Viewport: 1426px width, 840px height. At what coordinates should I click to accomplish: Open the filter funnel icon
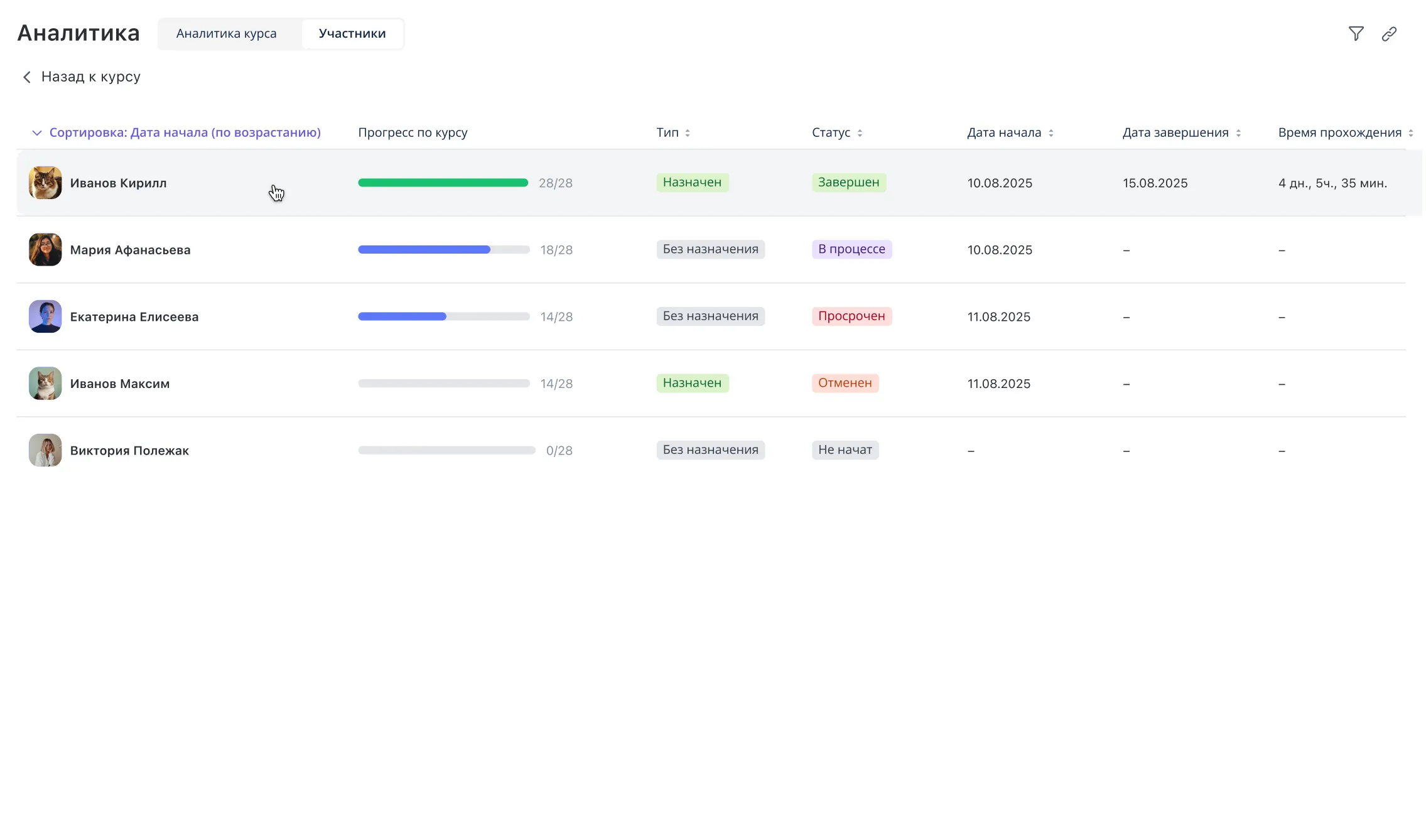coord(1356,34)
